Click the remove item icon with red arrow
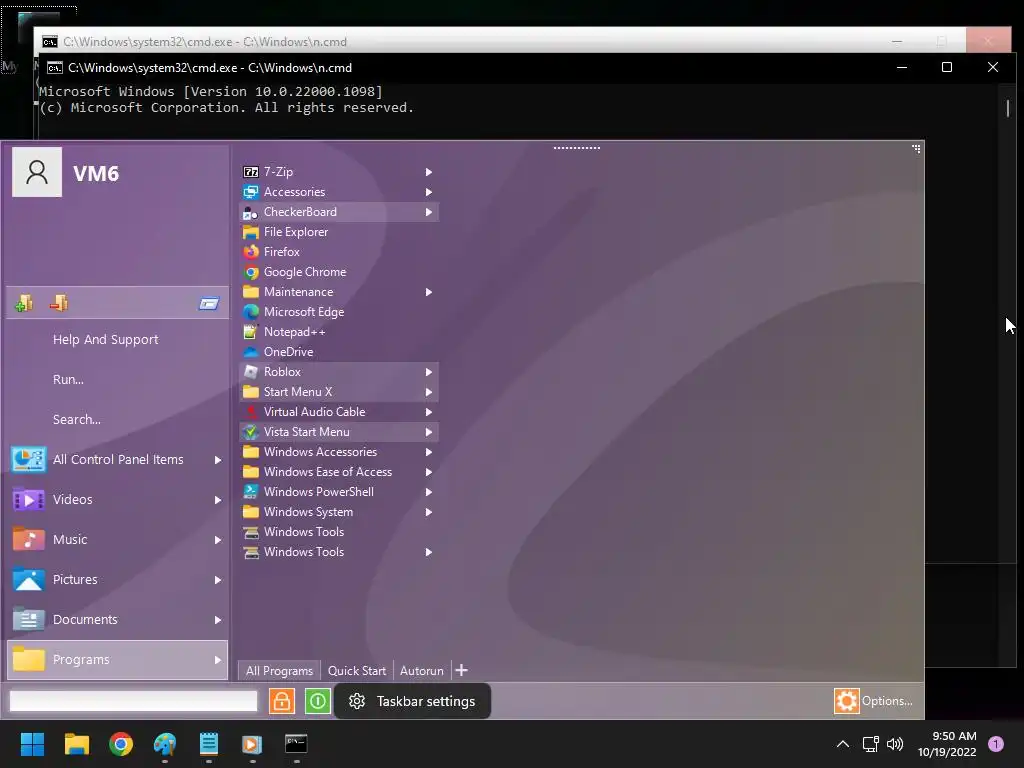 (59, 303)
